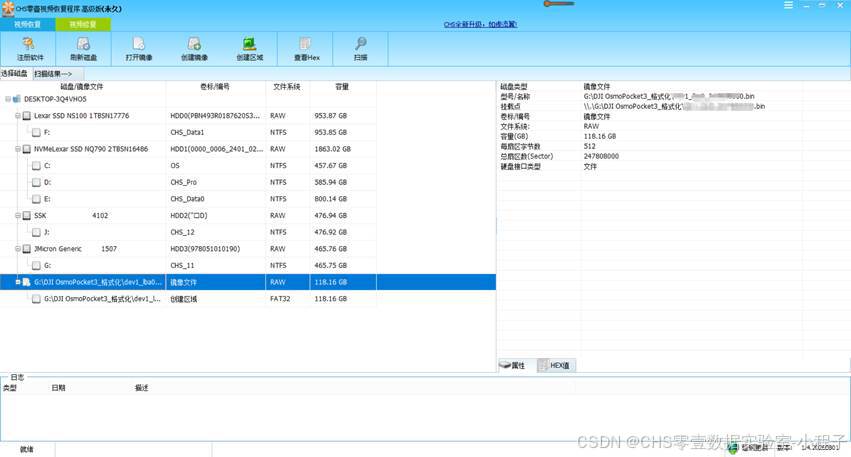
Task: Click the property value 512
Action: click(589, 147)
